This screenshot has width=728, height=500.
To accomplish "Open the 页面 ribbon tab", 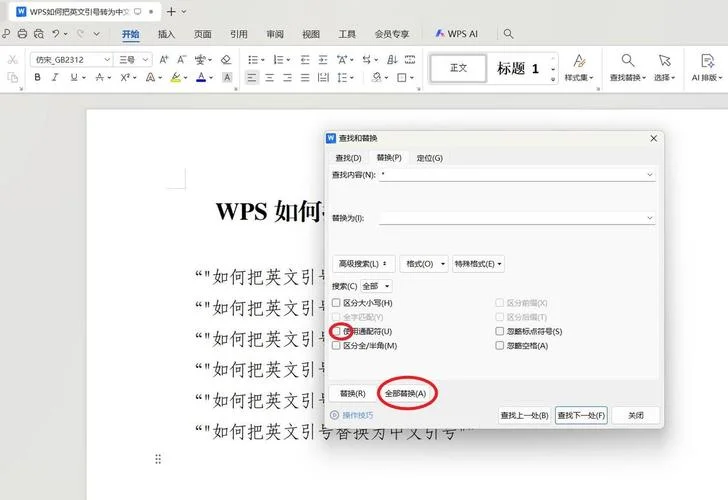I will 202,34.
